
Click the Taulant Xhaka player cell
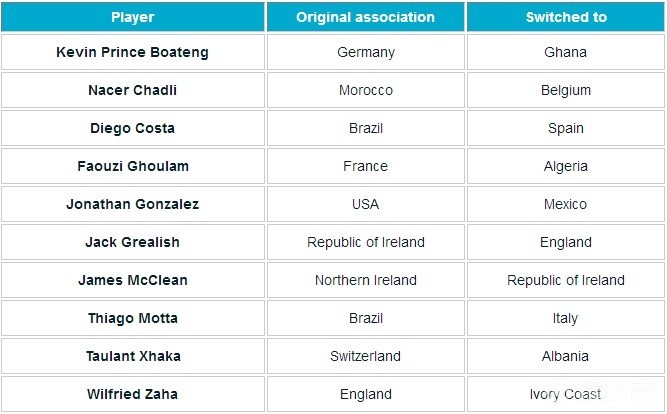pyautogui.click(x=133, y=356)
